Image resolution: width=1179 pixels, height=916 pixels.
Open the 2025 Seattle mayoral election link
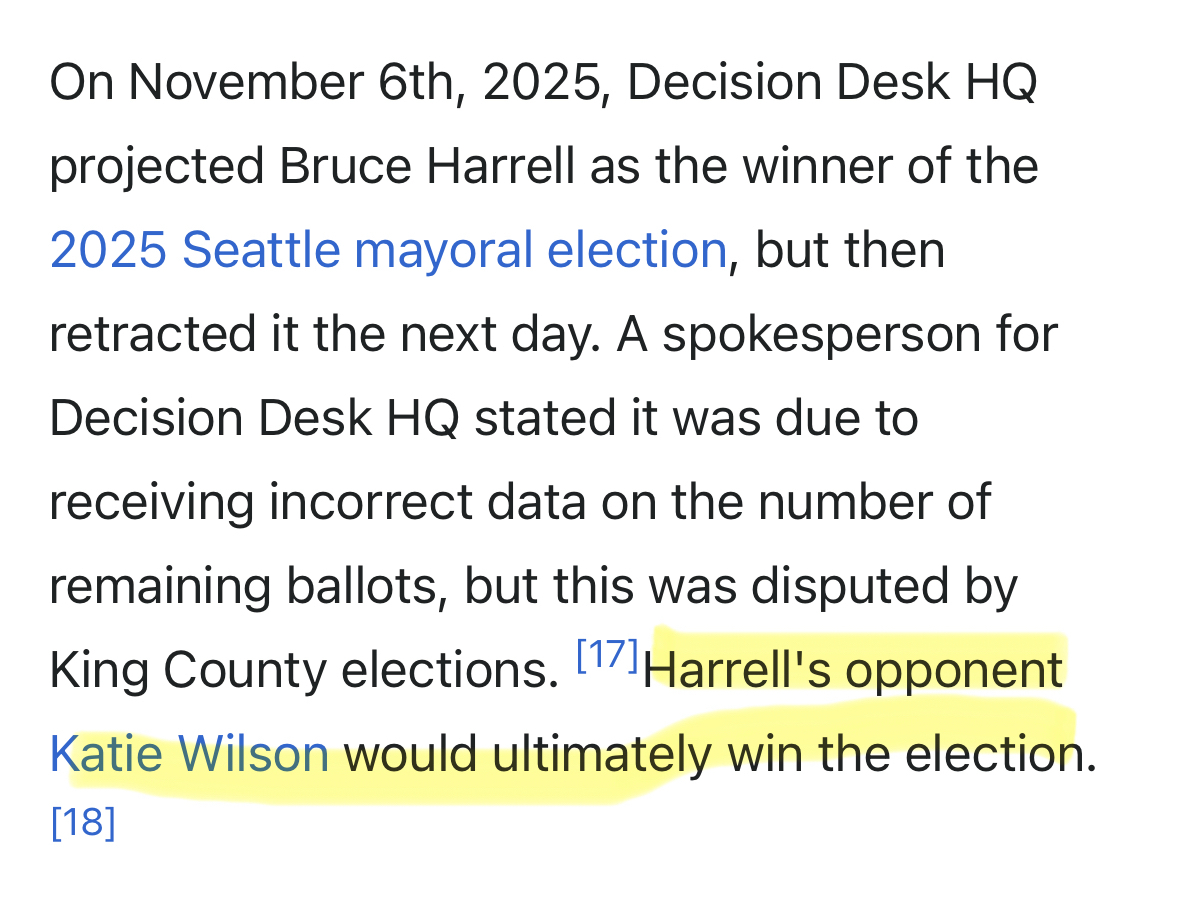388,250
